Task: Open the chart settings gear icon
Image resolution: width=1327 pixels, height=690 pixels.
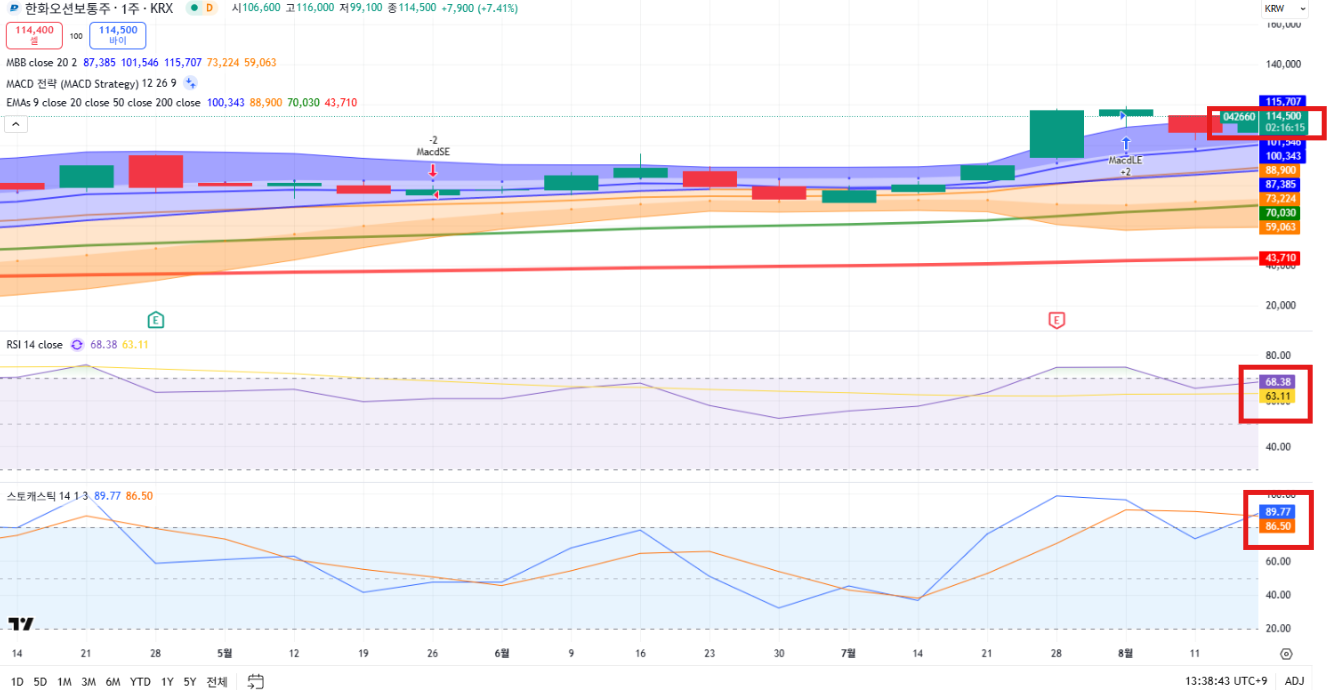Action: click(x=1286, y=654)
